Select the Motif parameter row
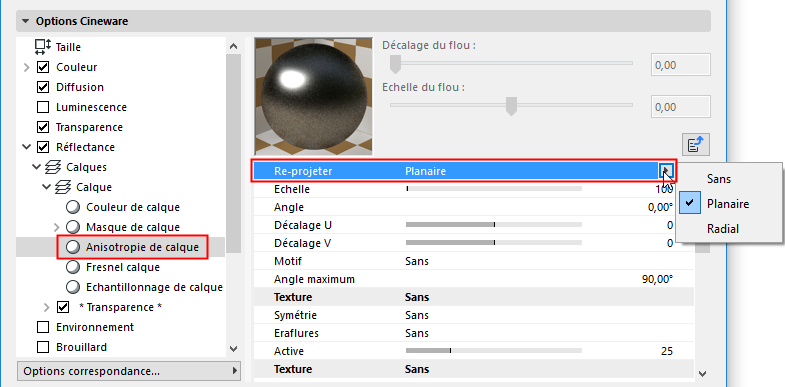 474,261
